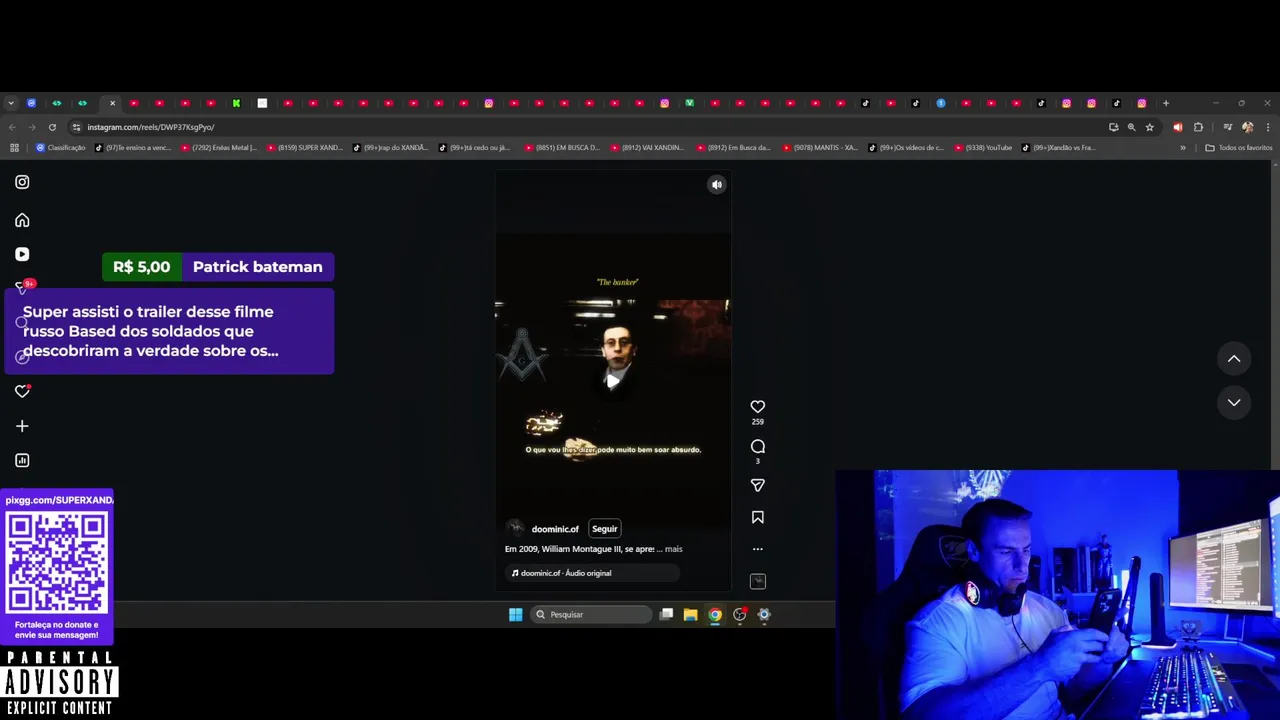Bookmark this page with the star icon
1280x720 pixels.
[1149, 127]
